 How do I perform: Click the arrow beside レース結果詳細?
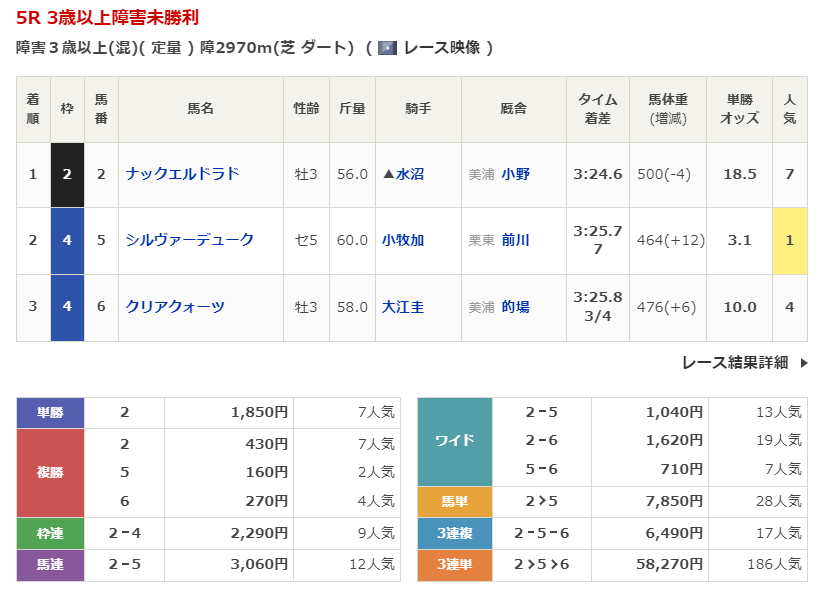(x=803, y=363)
